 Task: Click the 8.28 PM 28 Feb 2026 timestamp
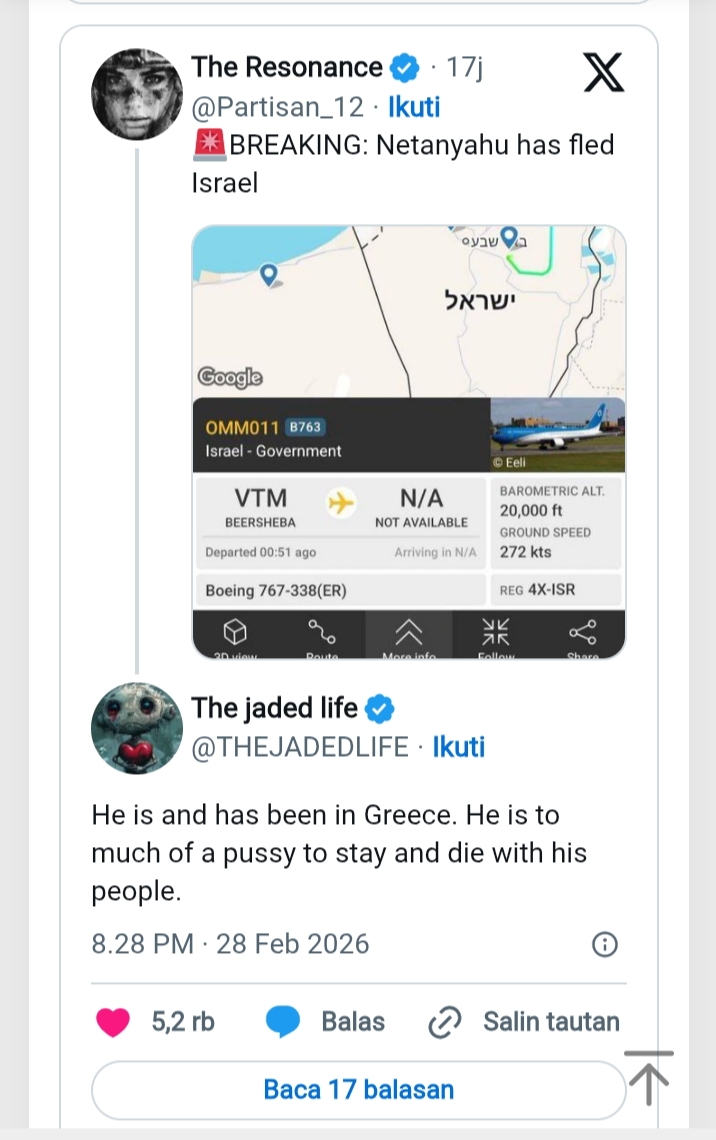point(230,944)
